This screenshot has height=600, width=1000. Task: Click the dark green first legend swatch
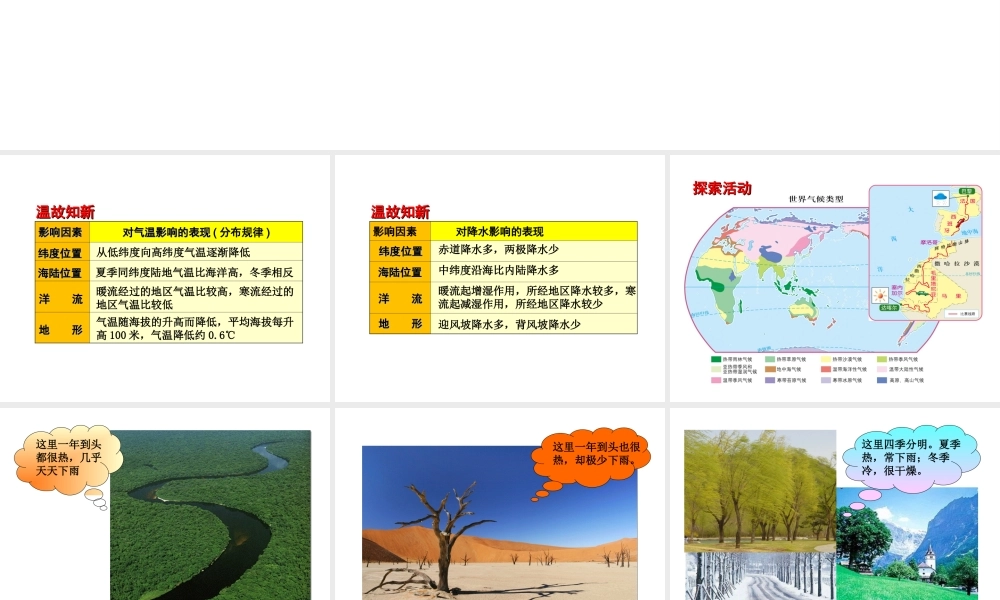716,359
